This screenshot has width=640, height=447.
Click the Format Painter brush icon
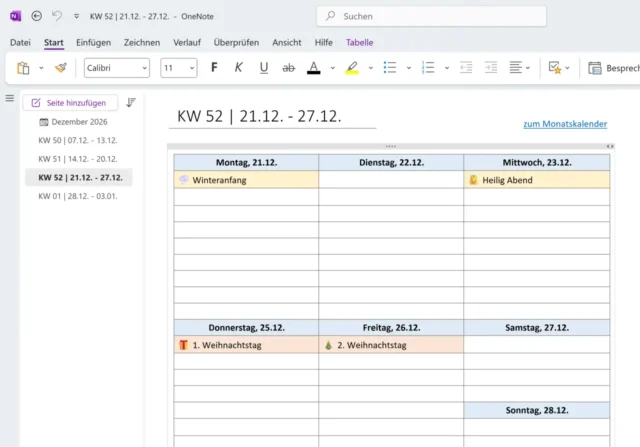click(61, 68)
